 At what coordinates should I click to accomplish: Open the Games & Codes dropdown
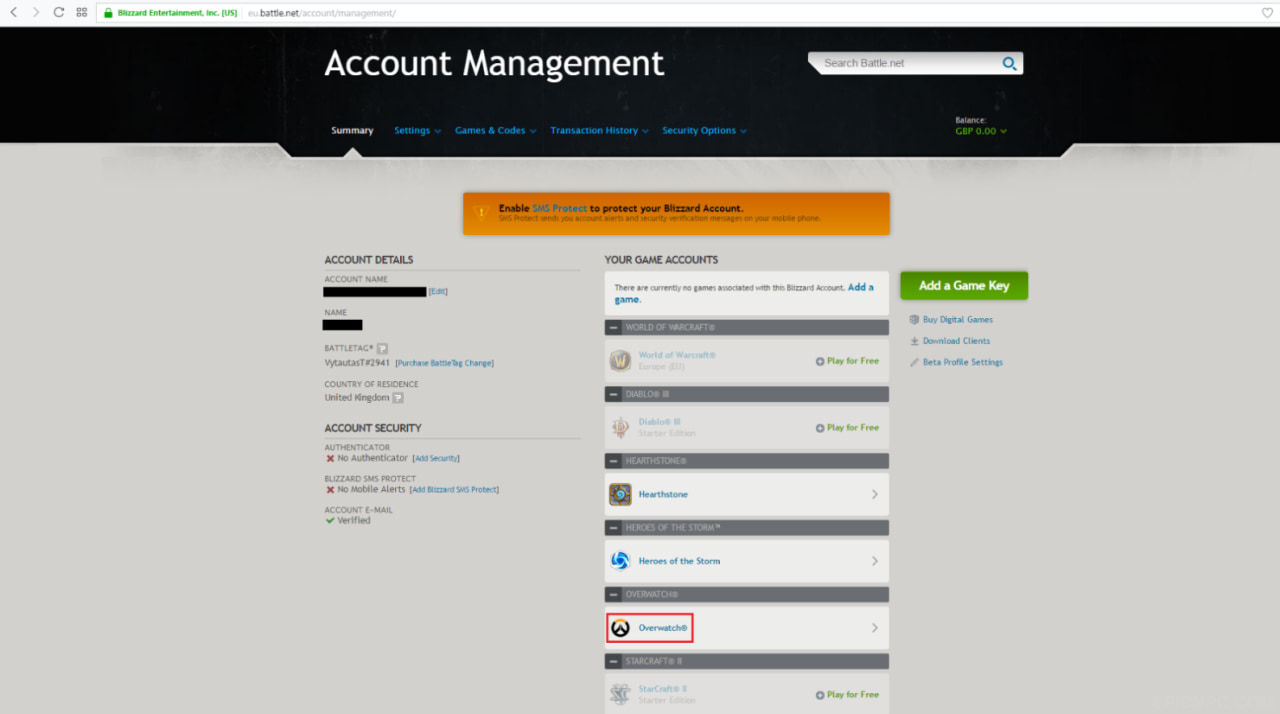point(495,130)
